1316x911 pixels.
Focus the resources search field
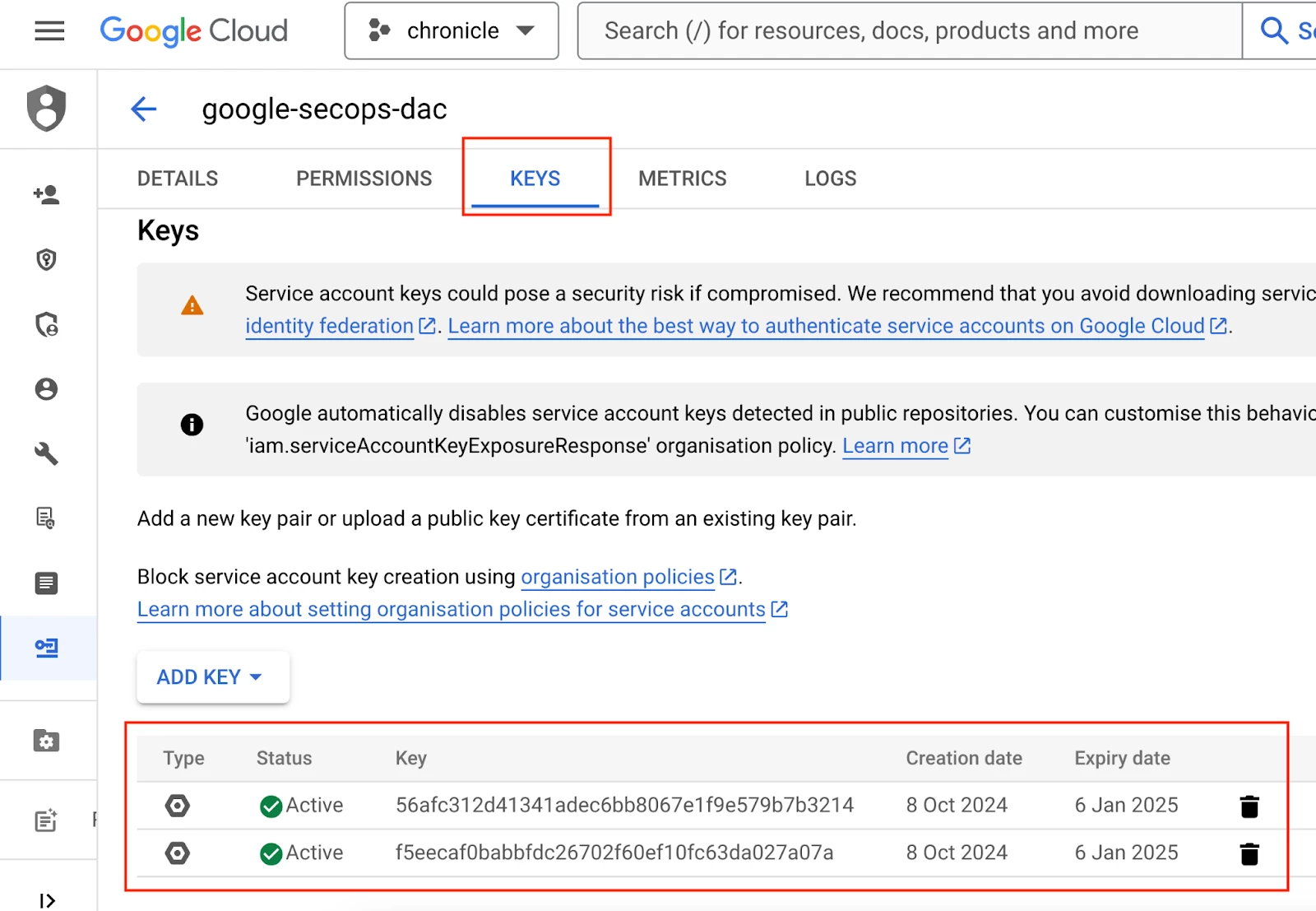point(909,31)
